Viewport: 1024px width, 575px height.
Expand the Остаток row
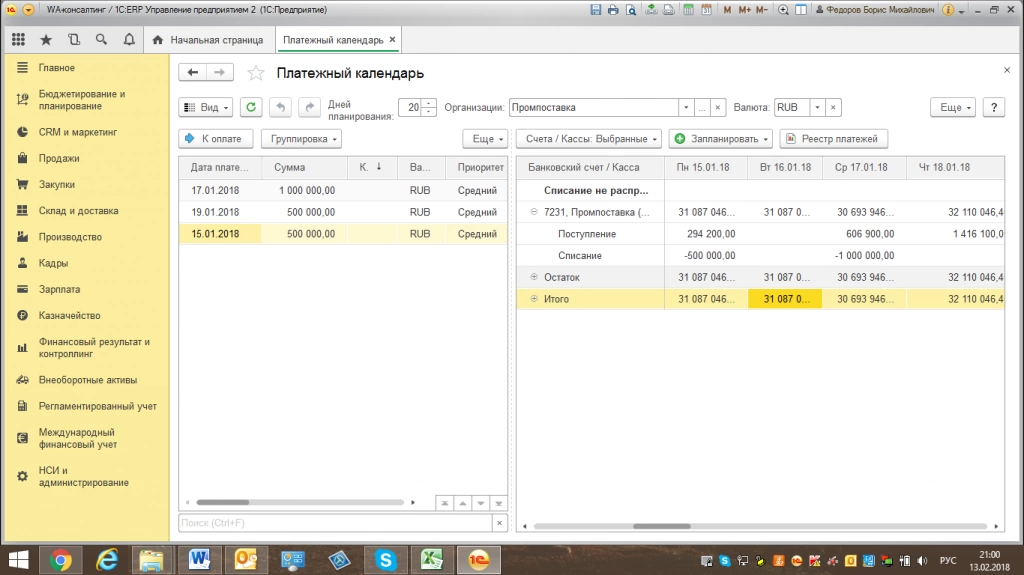(x=534, y=277)
